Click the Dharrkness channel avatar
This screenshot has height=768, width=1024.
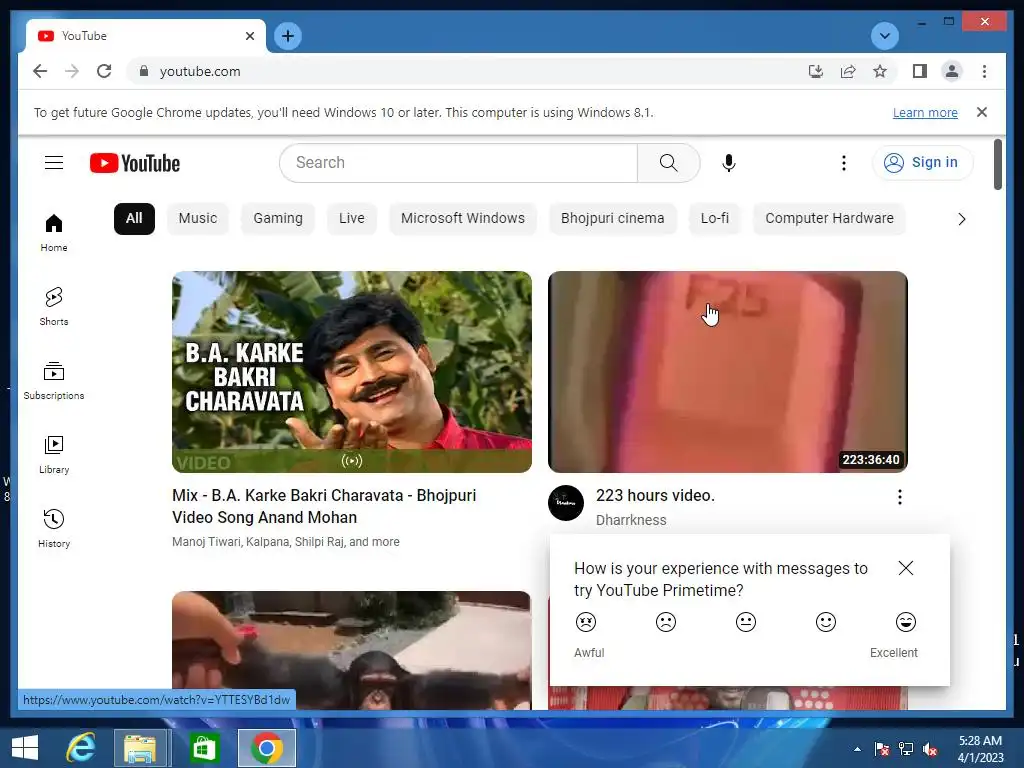566,502
